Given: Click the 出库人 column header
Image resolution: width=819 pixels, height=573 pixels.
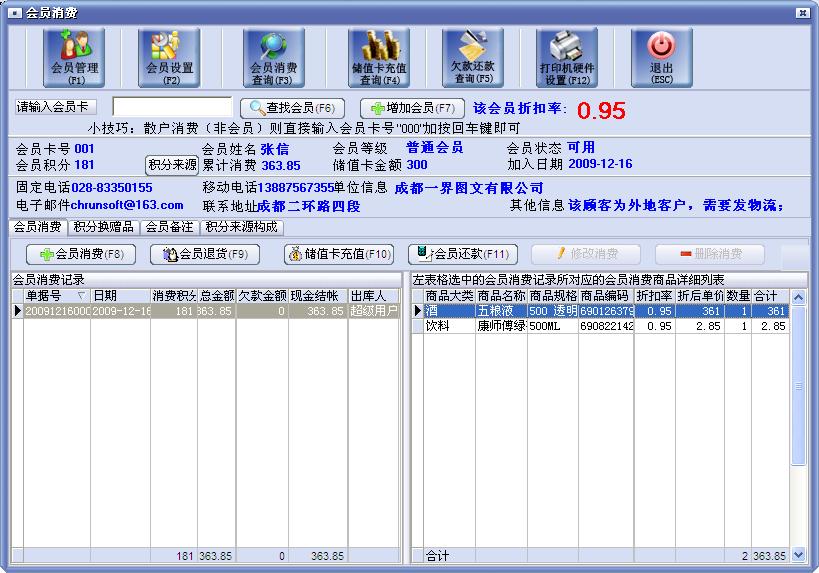Looking at the screenshot, I should pyautogui.click(x=375, y=296).
